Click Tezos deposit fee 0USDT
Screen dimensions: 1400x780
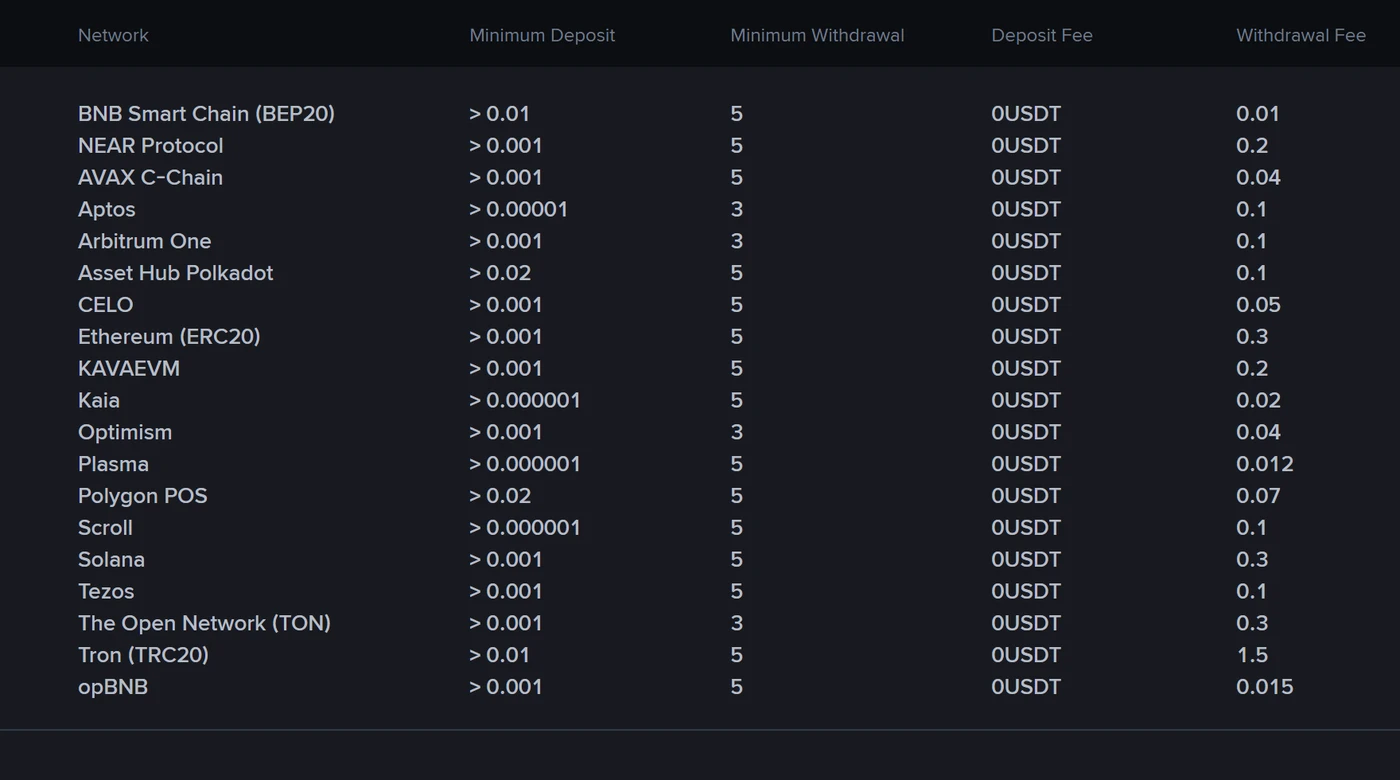(1026, 592)
